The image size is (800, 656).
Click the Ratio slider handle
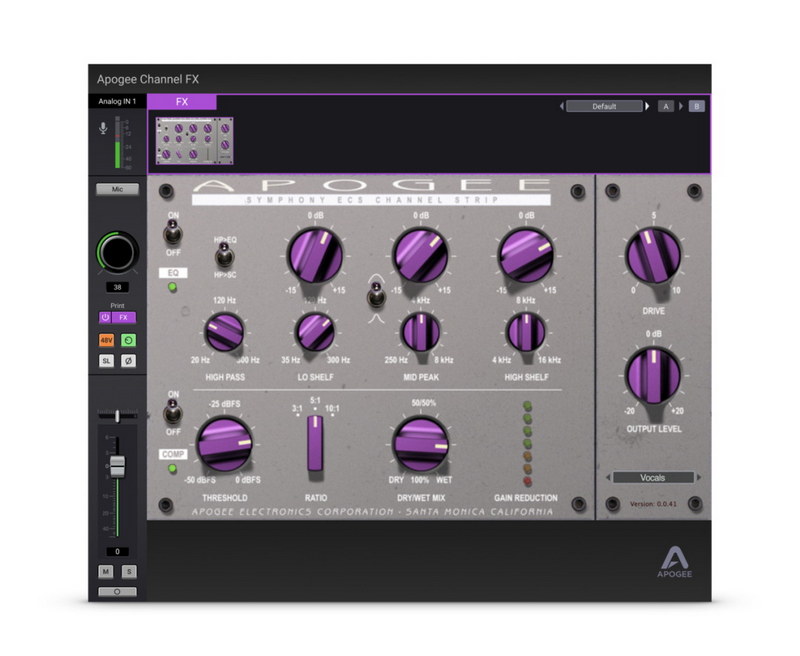point(315,443)
